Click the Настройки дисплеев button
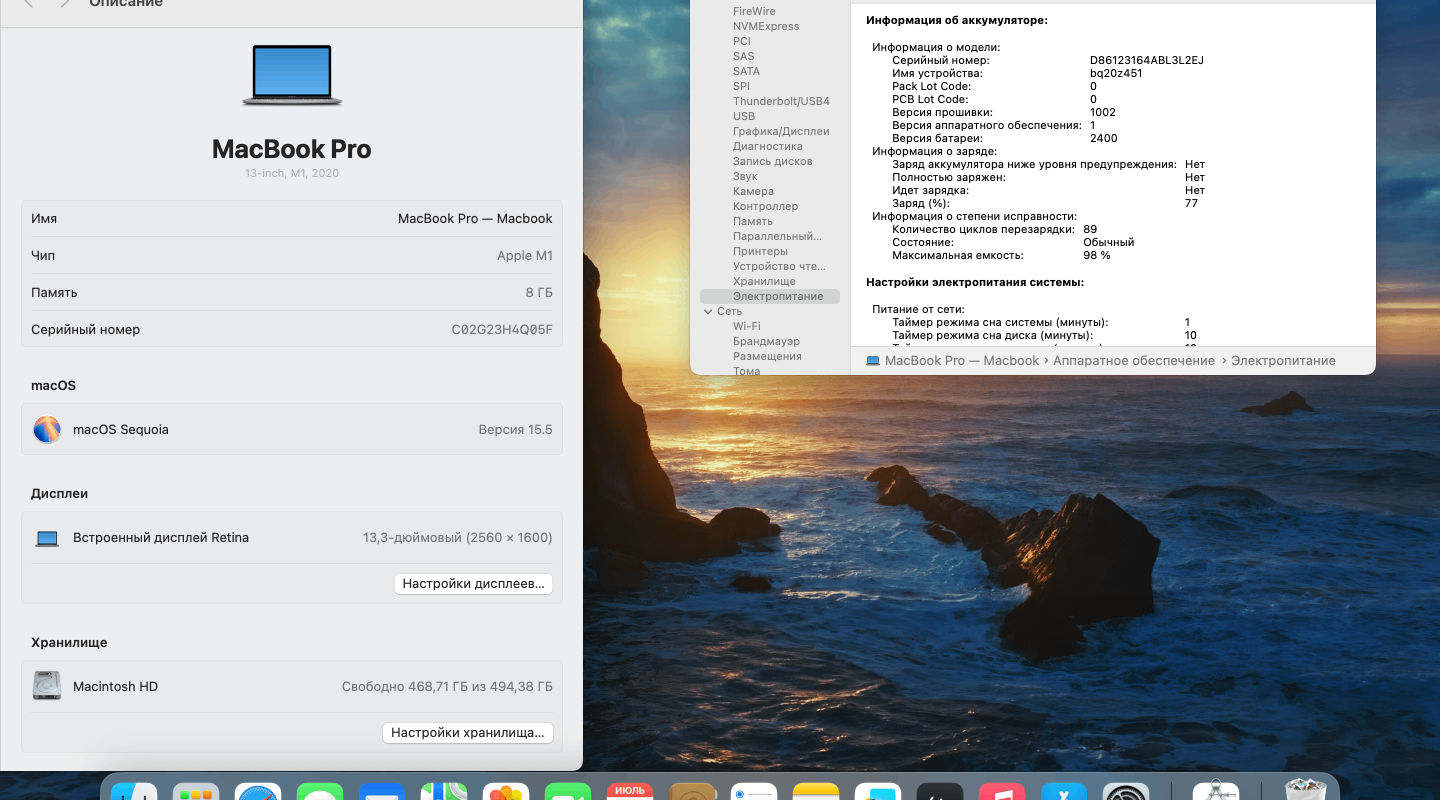This screenshot has height=800, width=1440. tap(473, 583)
